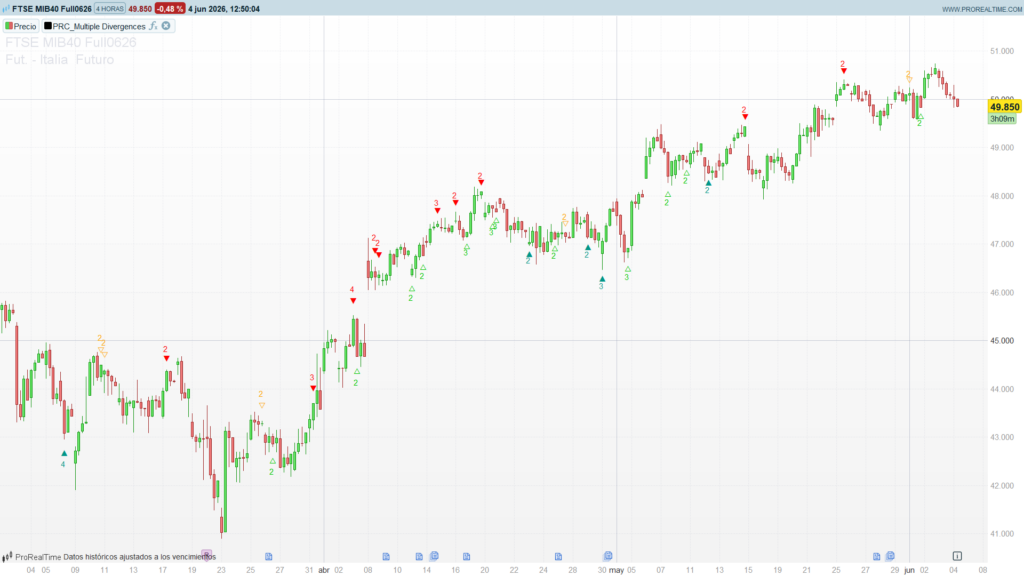Click the 49.000 price axis label
Viewport: 1024px width, 576px height.
point(1002,148)
